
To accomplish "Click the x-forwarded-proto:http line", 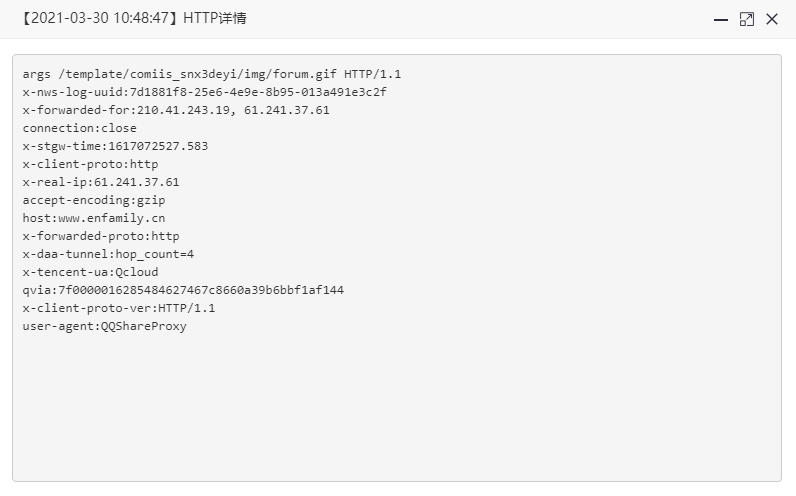I will tap(101, 236).
